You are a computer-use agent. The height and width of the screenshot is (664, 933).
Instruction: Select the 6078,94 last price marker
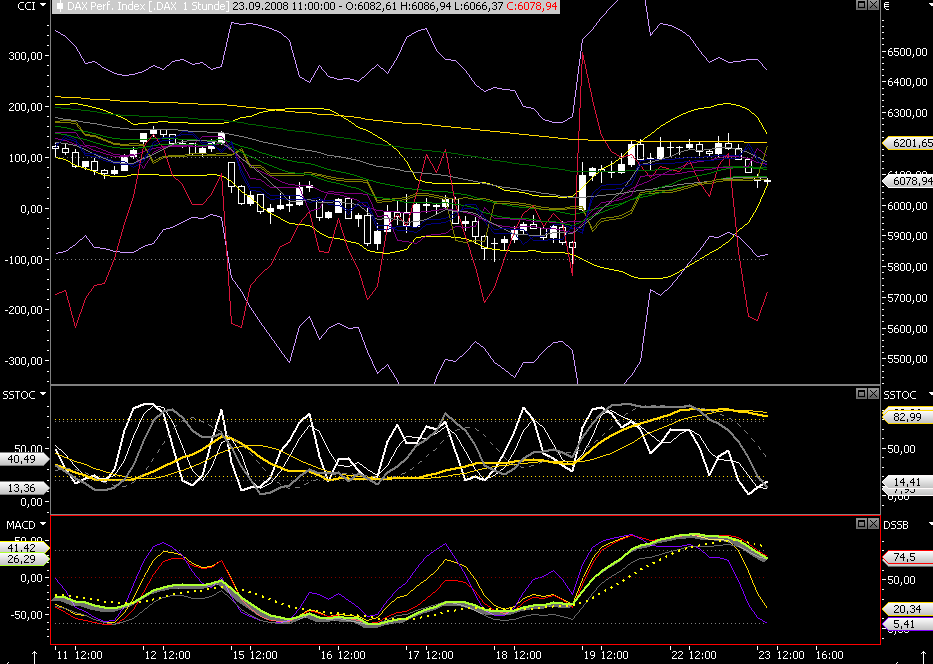tap(908, 181)
